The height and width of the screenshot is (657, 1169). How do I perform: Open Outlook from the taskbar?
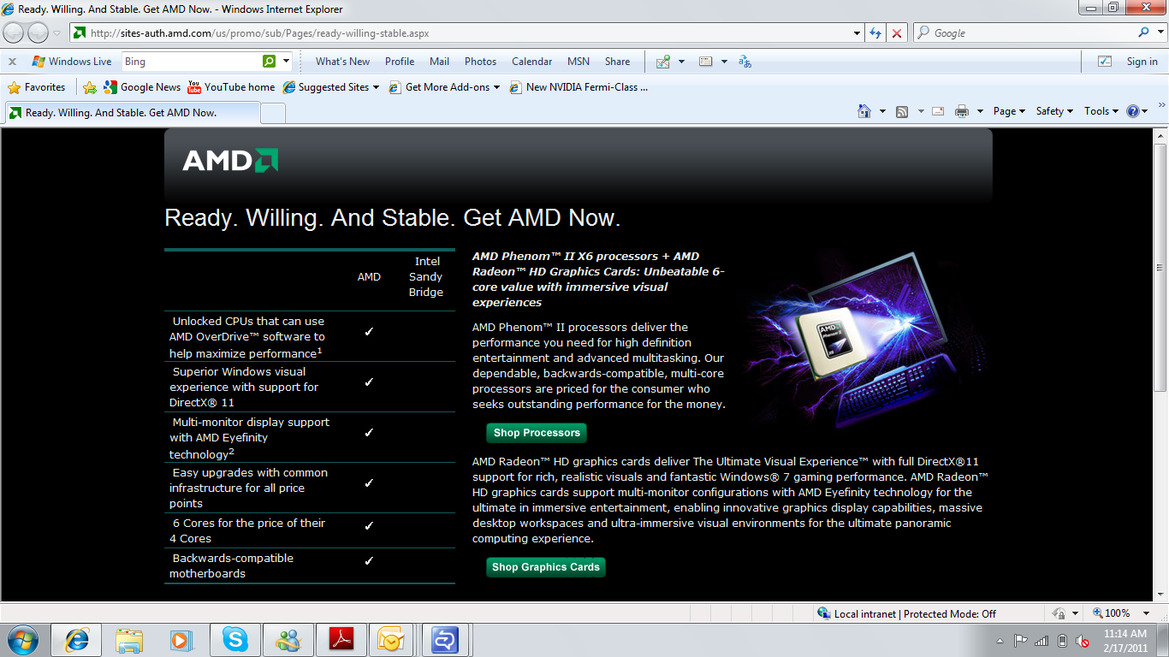click(x=391, y=640)
